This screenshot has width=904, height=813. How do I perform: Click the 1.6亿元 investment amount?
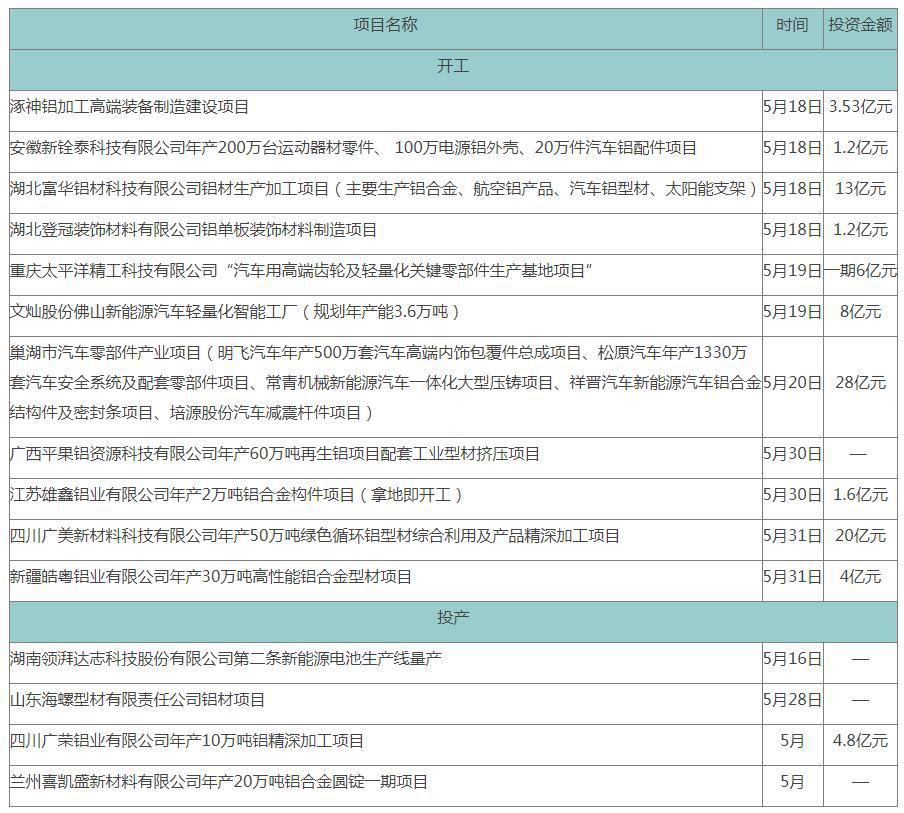coord(860,495)
